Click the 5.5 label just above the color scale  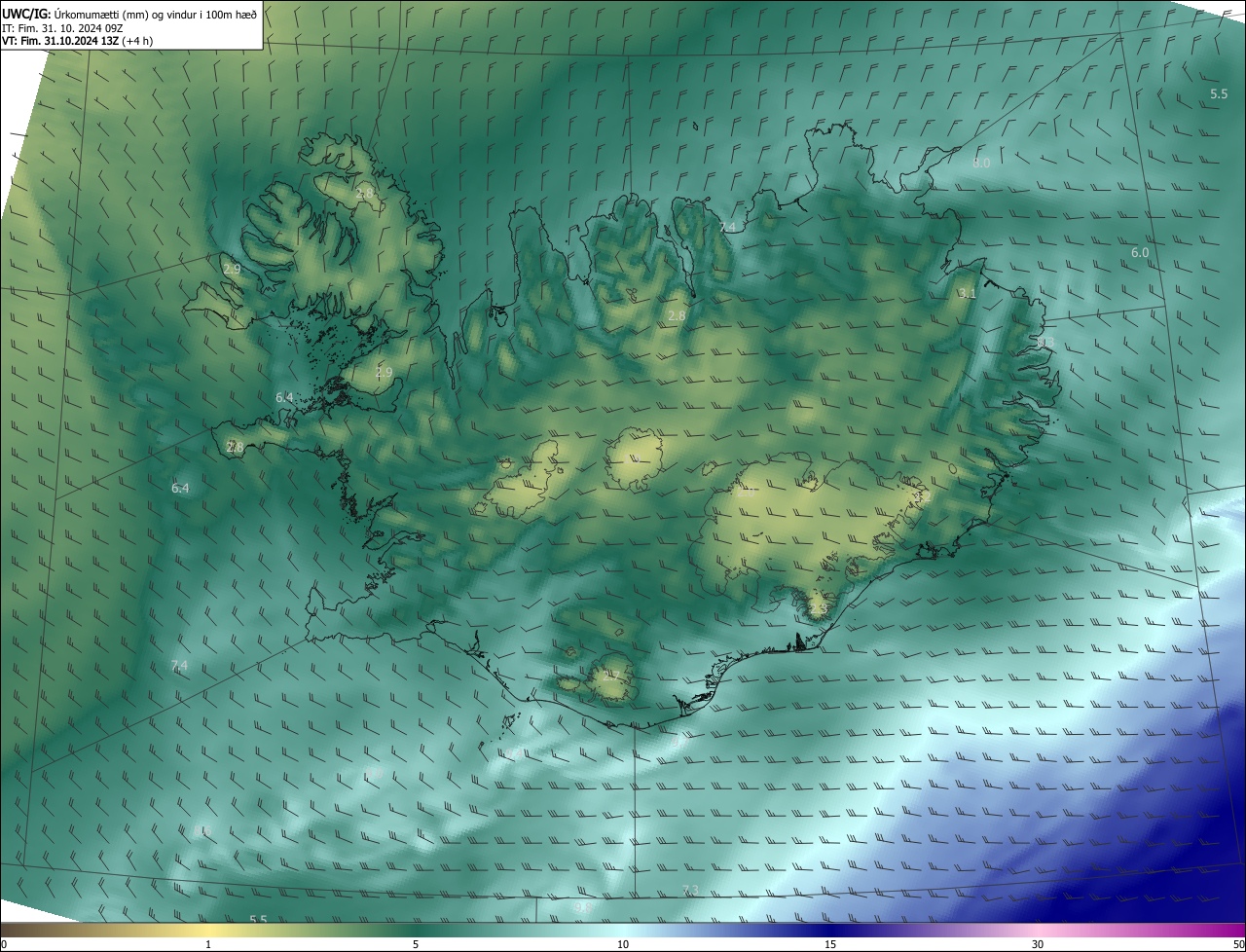(x=258, y=920)
